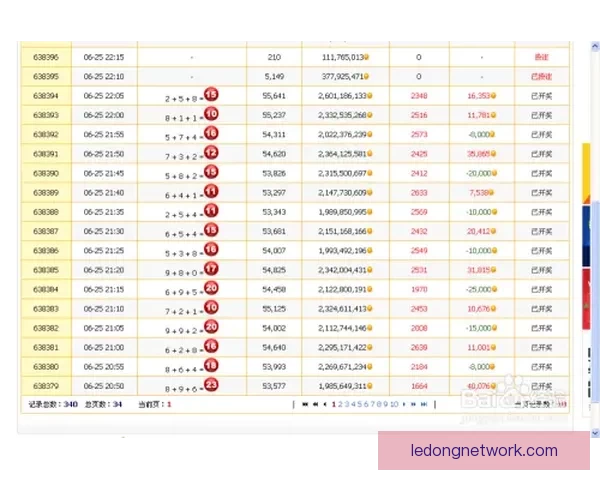Image resolution: width=600 pixels, height=480 pixels.
Task: Click the scrollbar up arrow
Action: pos(595,47)
